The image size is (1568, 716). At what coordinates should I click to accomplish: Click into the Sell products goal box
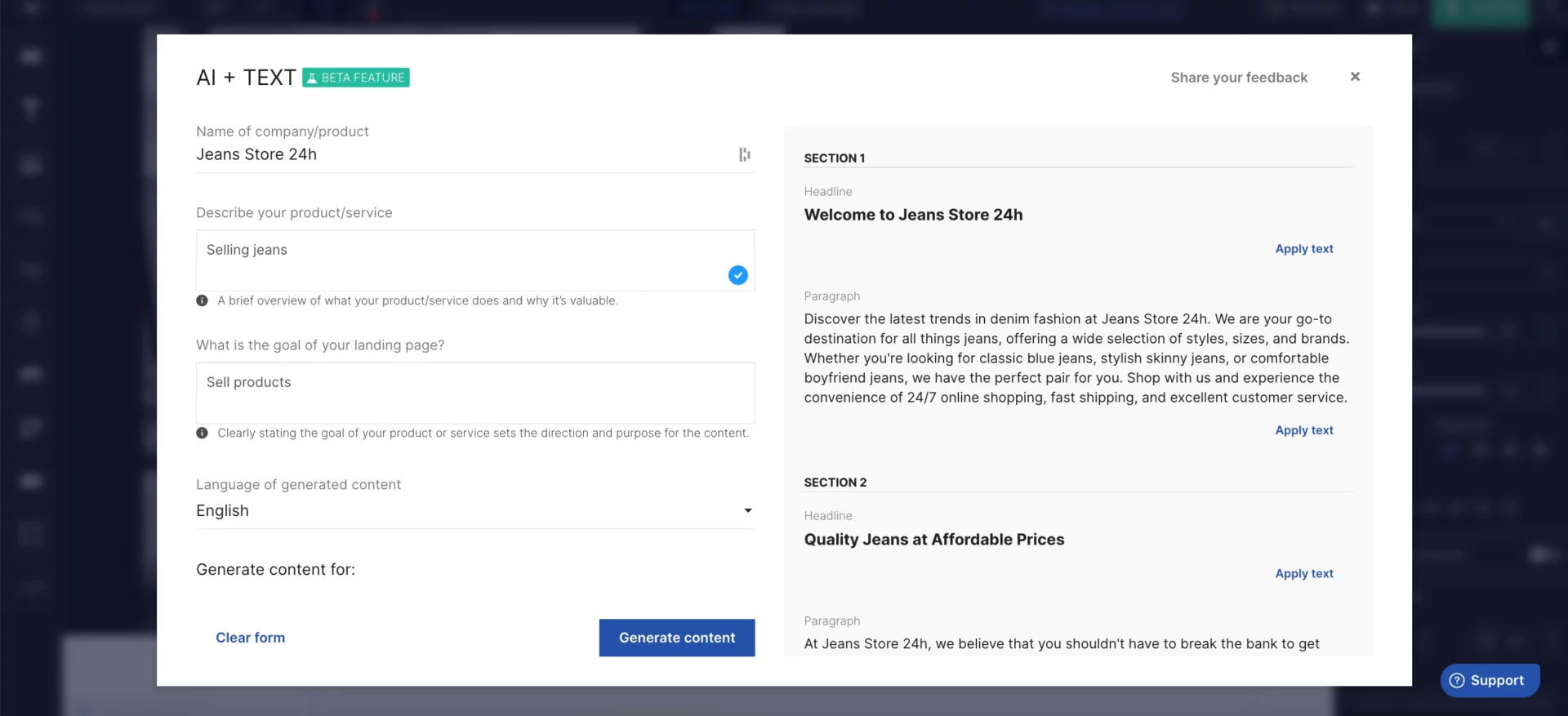pyautogui.click(x=474, y=392)
